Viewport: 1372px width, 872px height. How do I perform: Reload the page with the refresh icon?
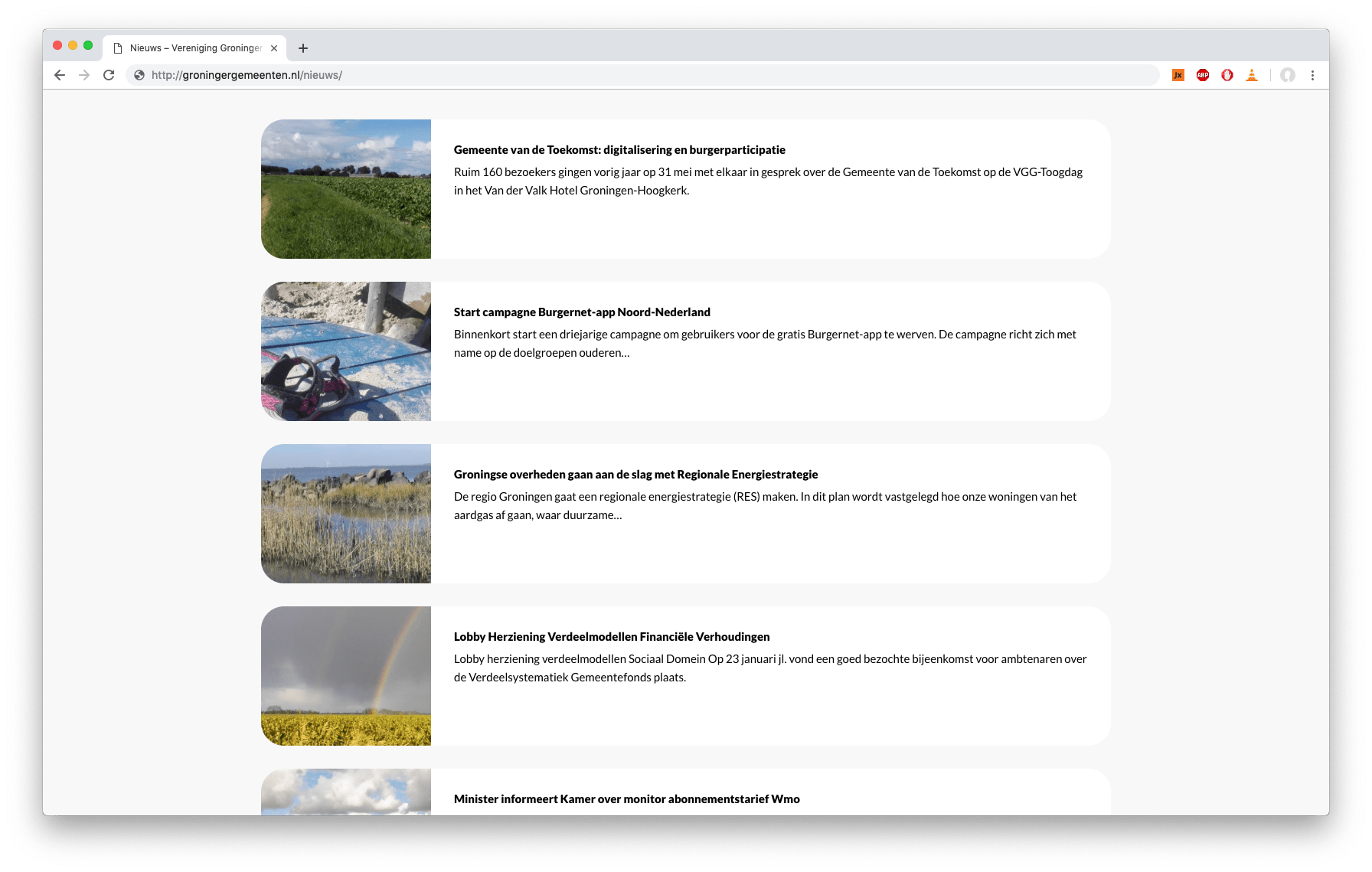tap(109, 75)
